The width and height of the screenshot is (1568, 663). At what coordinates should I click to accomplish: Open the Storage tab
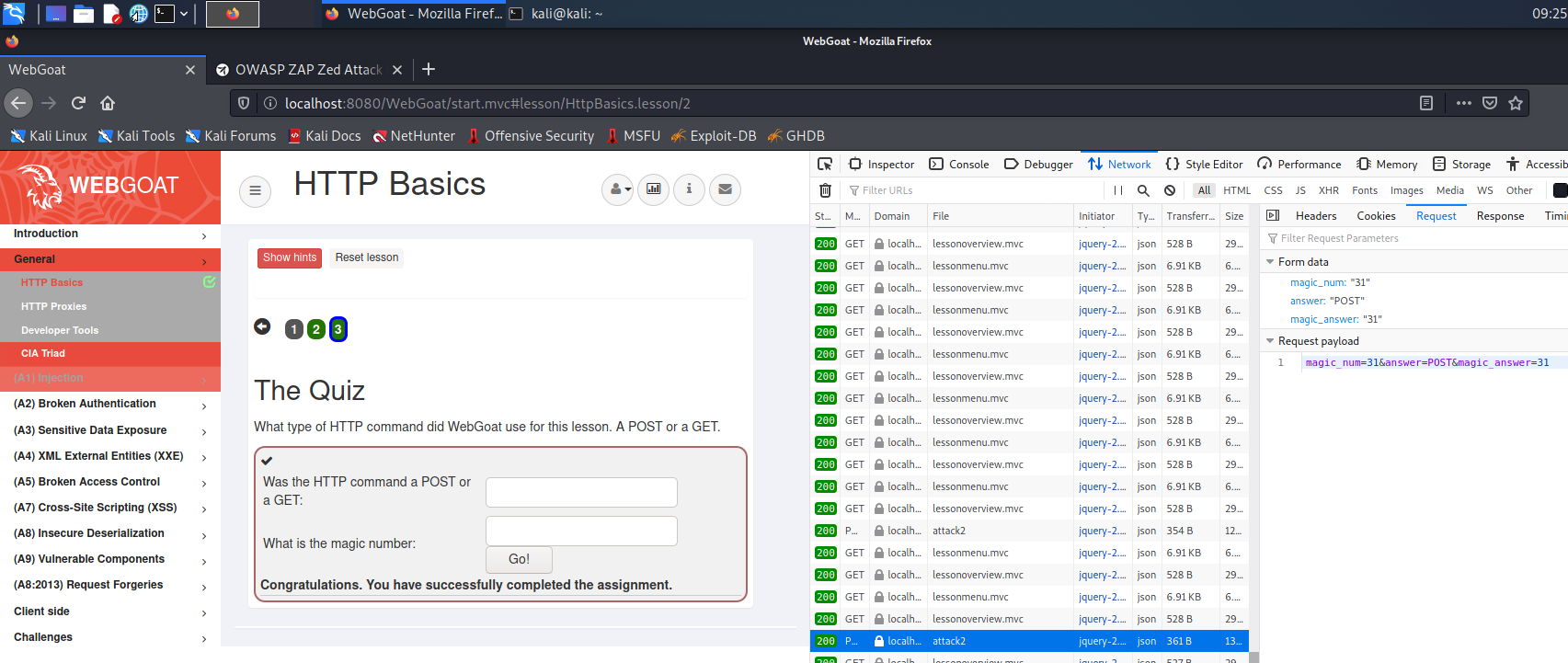pyautogui.click(x=1461, y=164)
